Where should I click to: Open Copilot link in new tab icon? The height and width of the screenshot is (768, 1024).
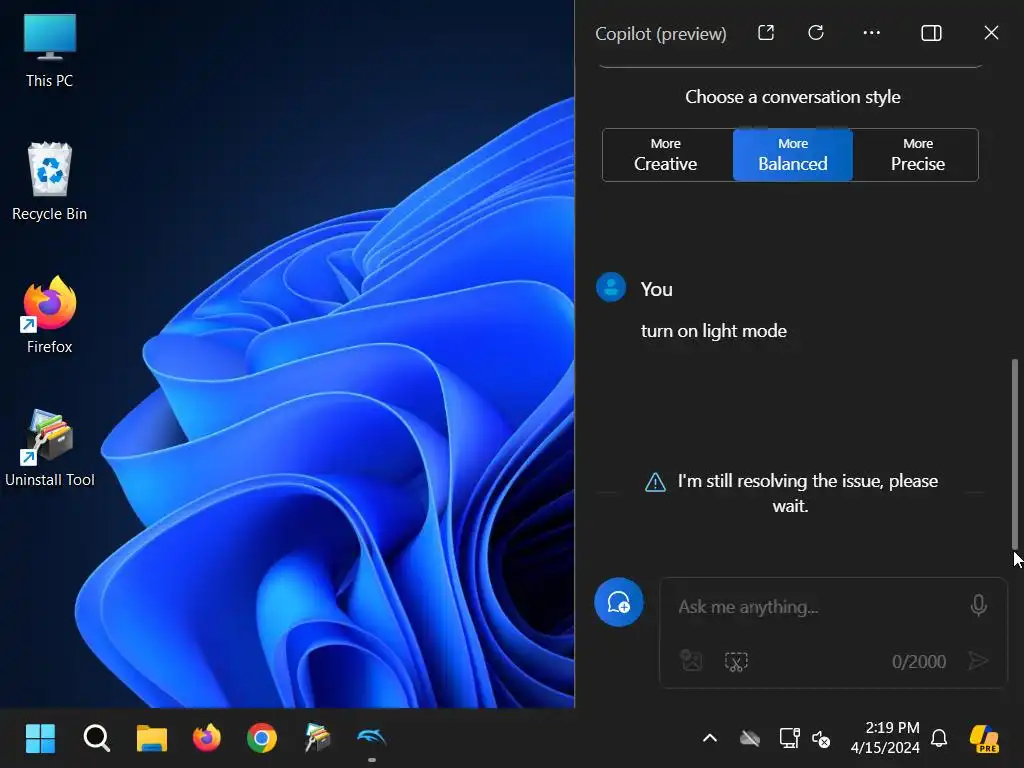tap(766, 33)
